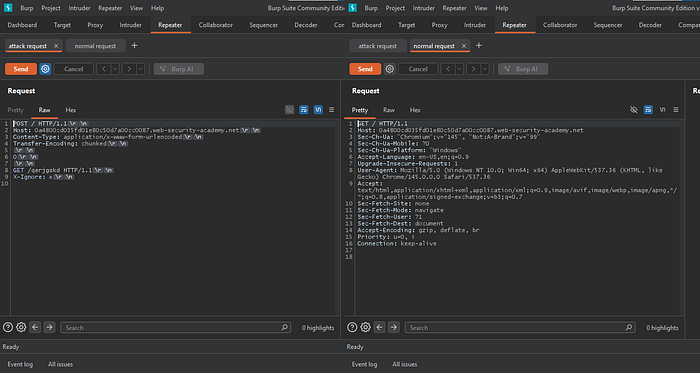The width and height of the screenshot is (700, 373).
Task: Toggle line wrap in right window request editor
Action: (x=648, y=110)
